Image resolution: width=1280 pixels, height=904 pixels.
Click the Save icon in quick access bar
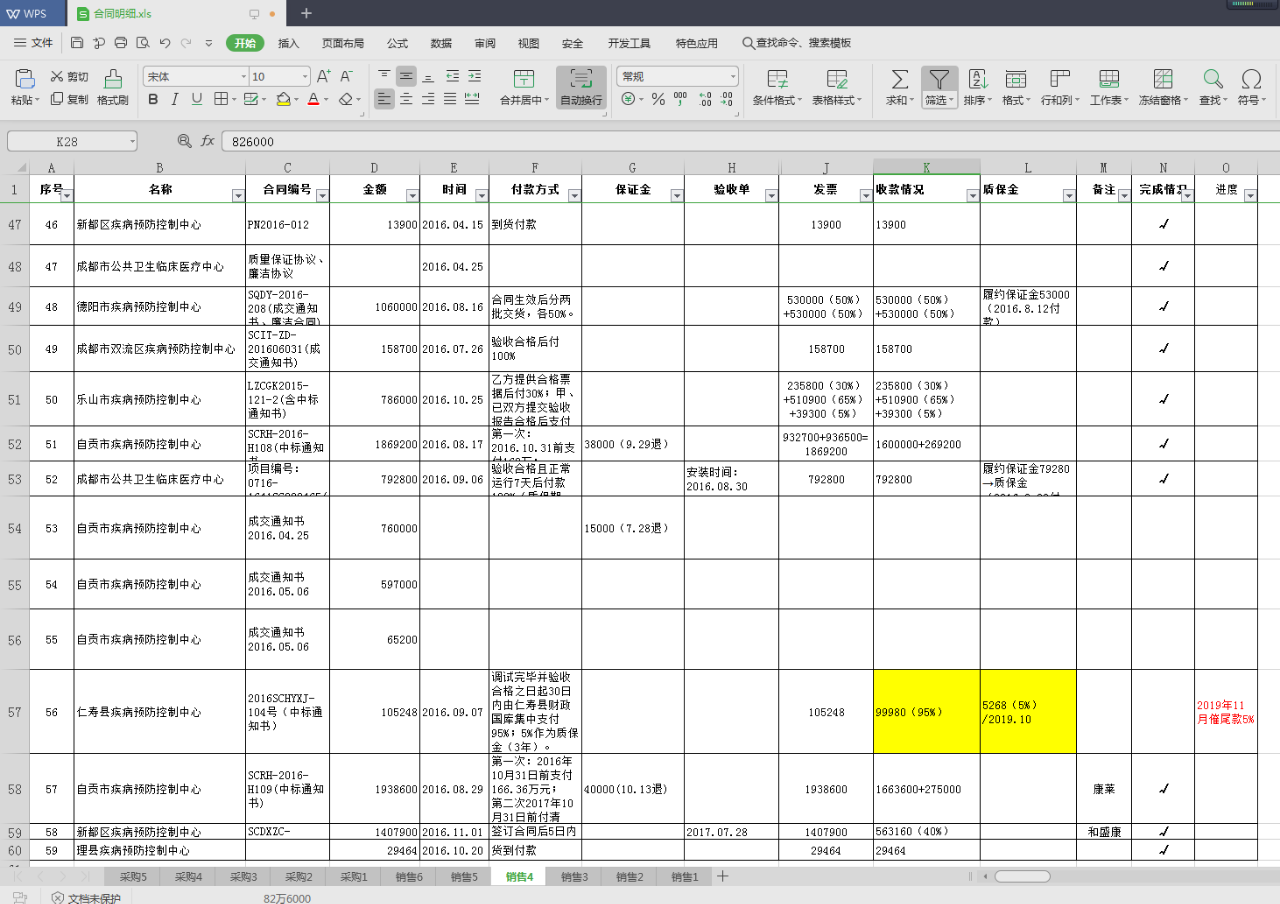(77, 43)
